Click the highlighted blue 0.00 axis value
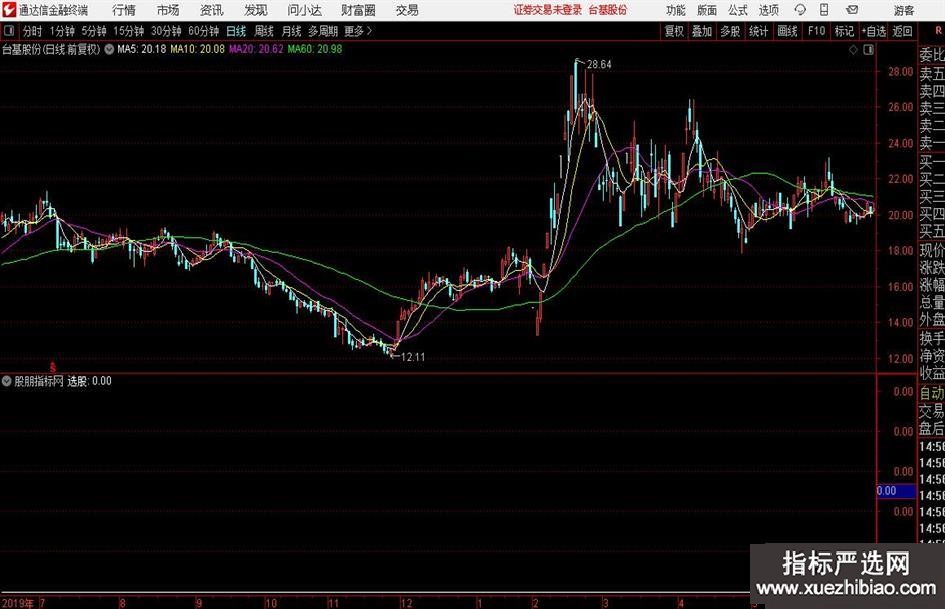 tap(896, 491)
